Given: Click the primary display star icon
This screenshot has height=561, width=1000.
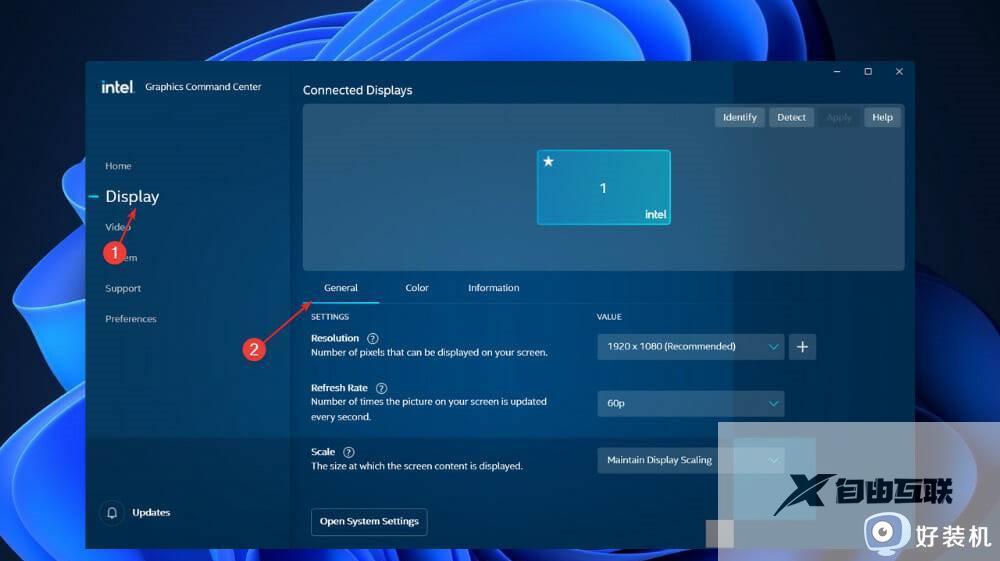Looking at the screenshot, I should [548, 161].
